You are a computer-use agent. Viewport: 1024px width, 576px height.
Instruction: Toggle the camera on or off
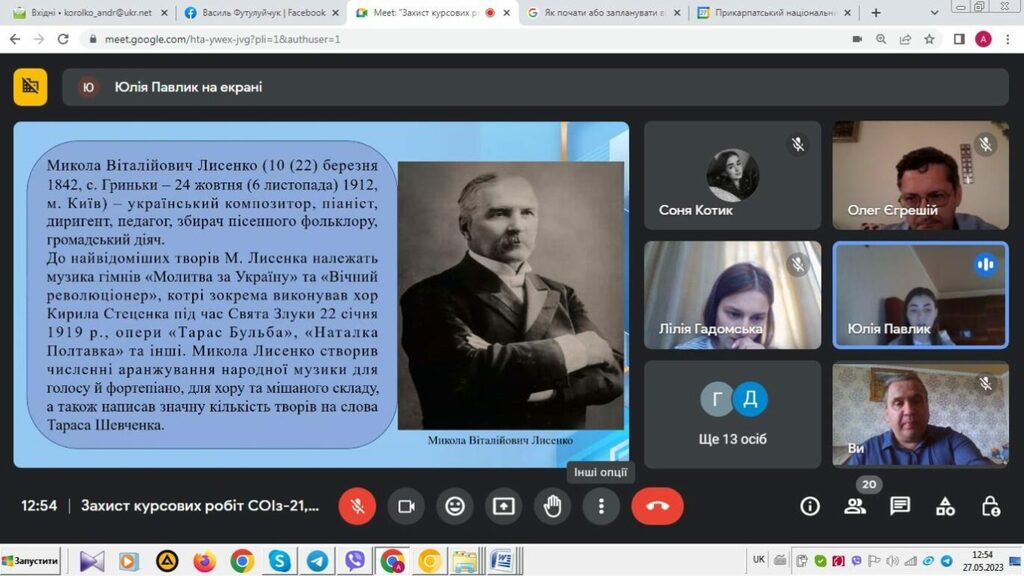pos(406,506)
